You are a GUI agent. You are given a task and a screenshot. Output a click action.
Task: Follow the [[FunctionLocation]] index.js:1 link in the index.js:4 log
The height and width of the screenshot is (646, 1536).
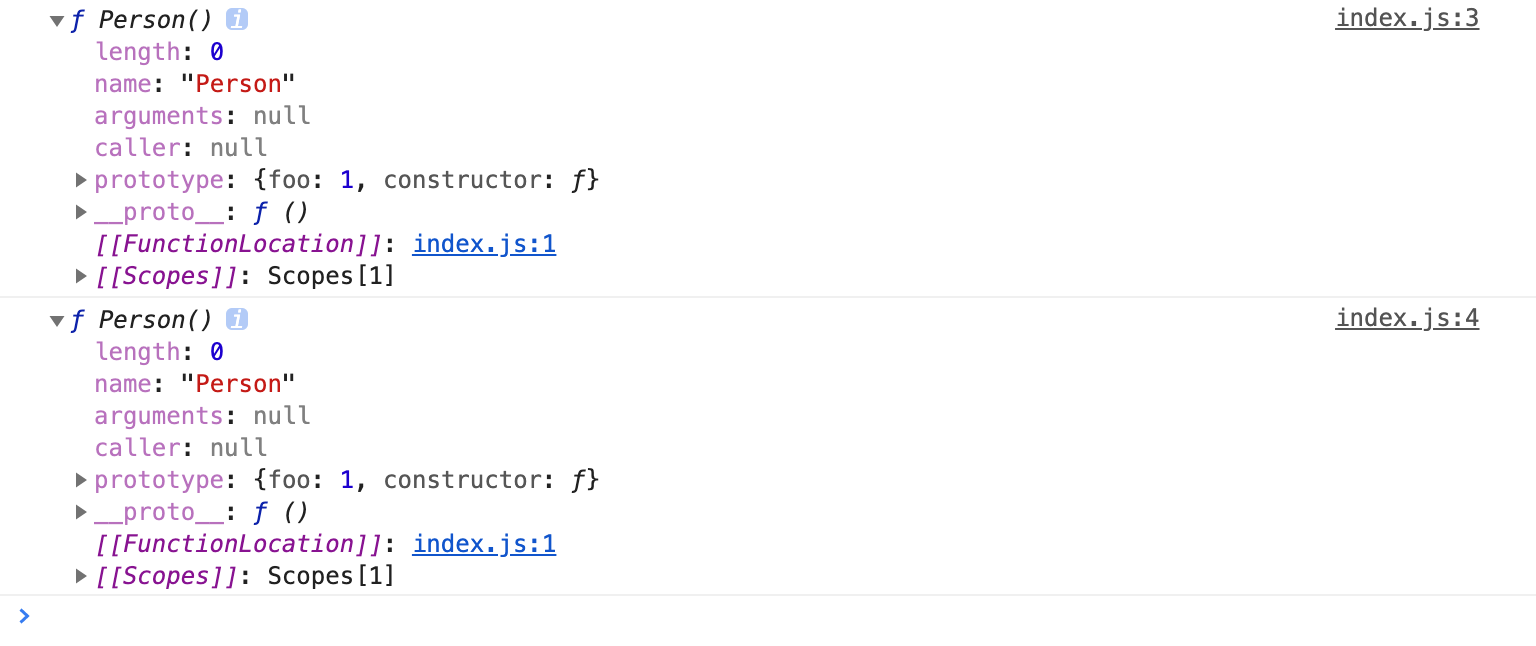(x=484, y=544)
